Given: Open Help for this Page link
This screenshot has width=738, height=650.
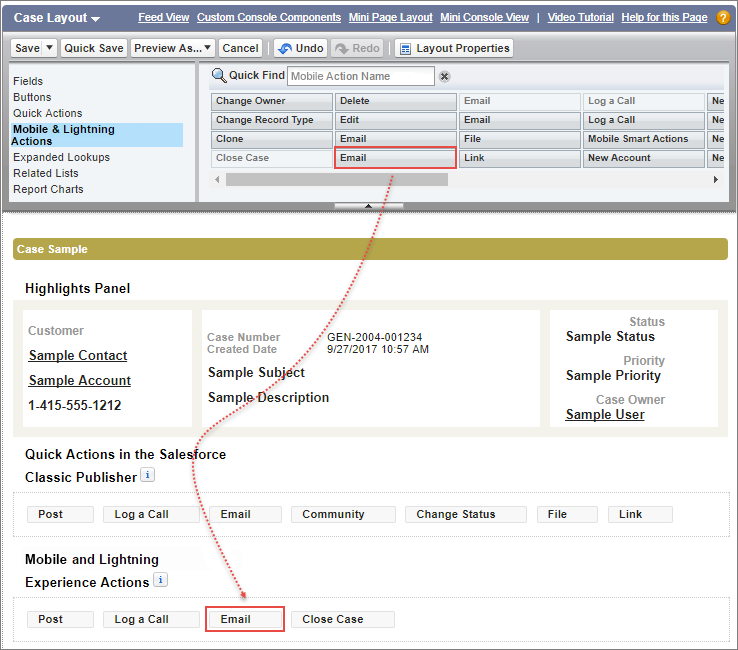Looking at the screenshot, I should [664, 17].
